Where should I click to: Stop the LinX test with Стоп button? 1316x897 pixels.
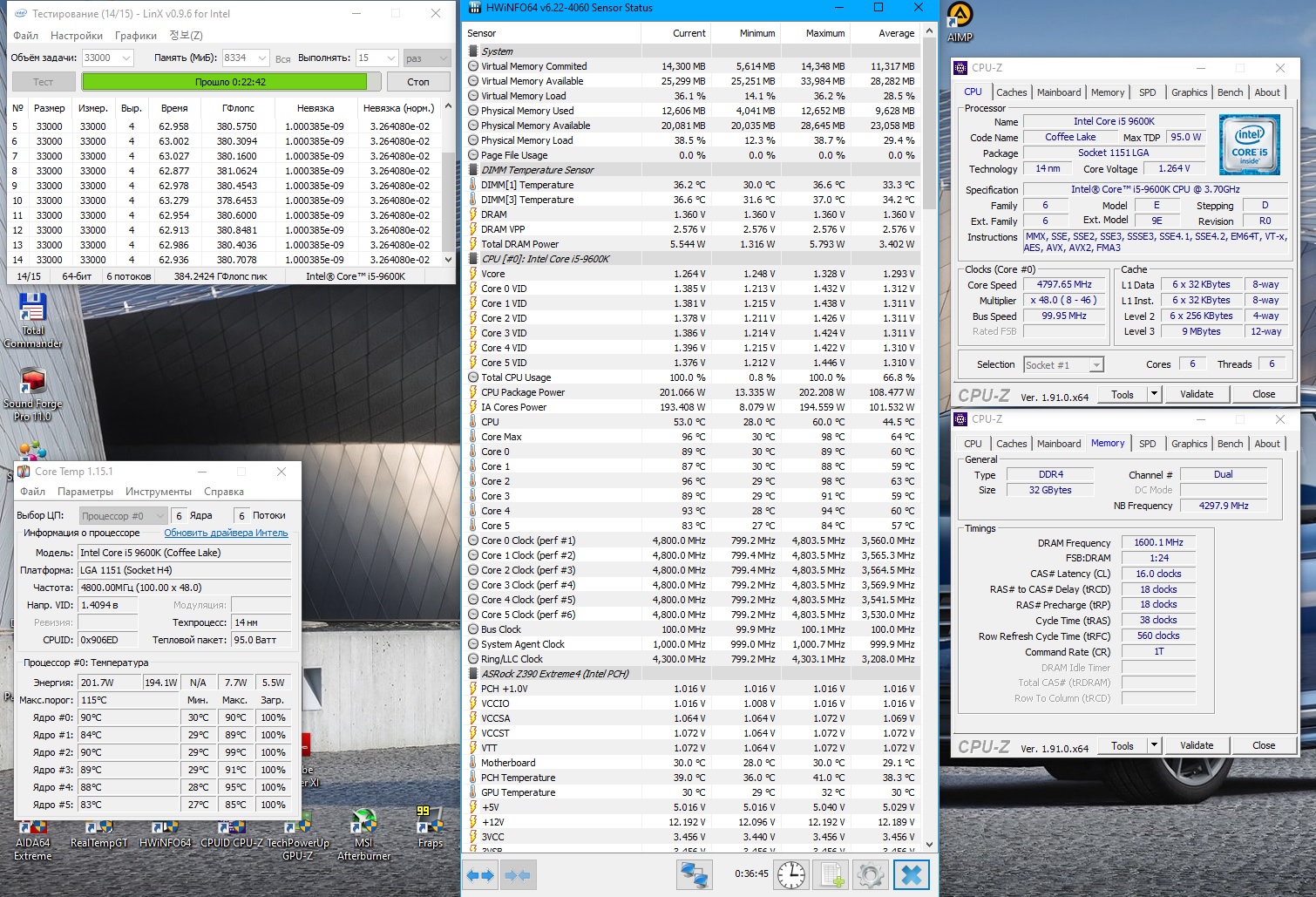coord(418,82)
